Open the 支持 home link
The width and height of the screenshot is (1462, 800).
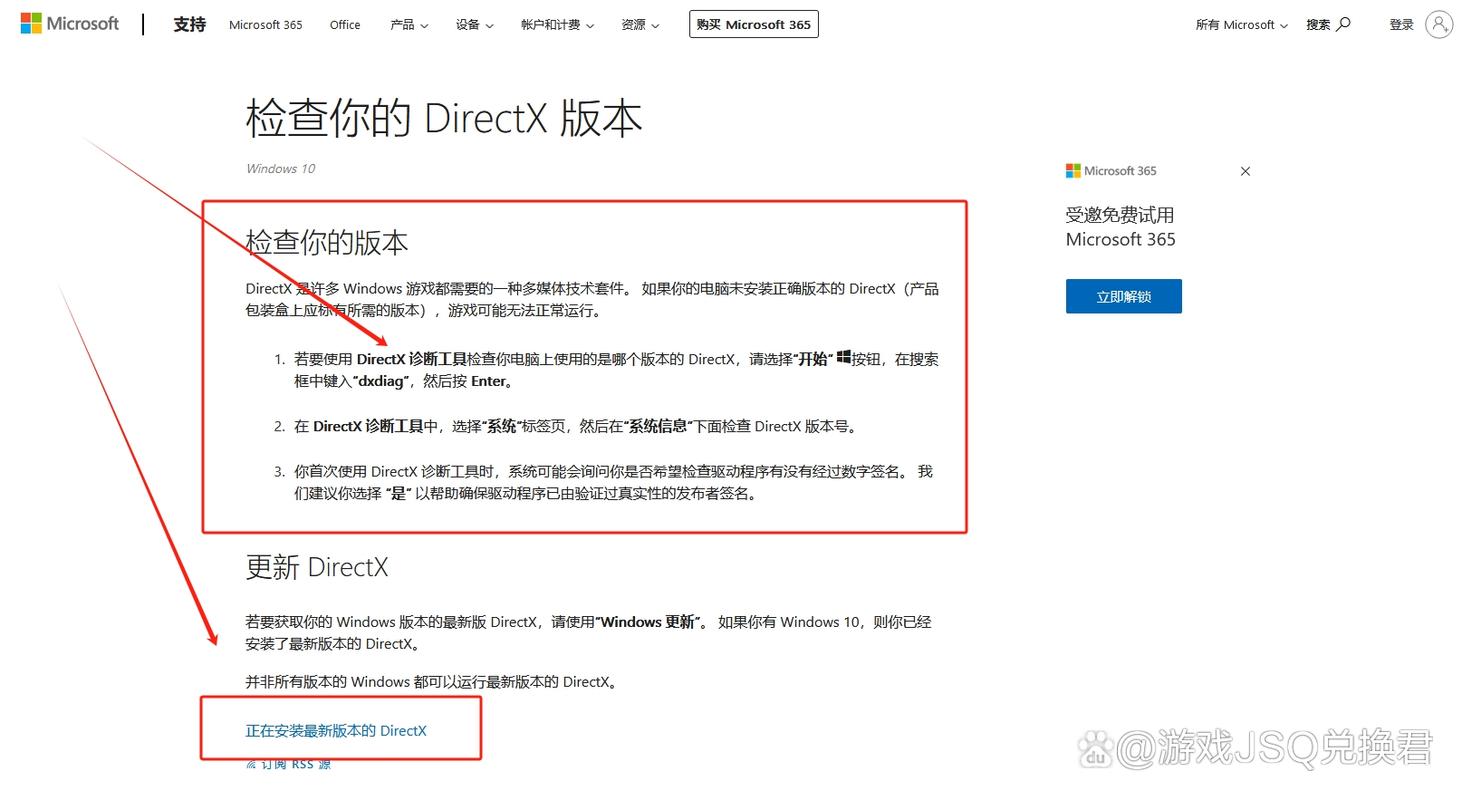pyautogui.click(x=189, y=24)
